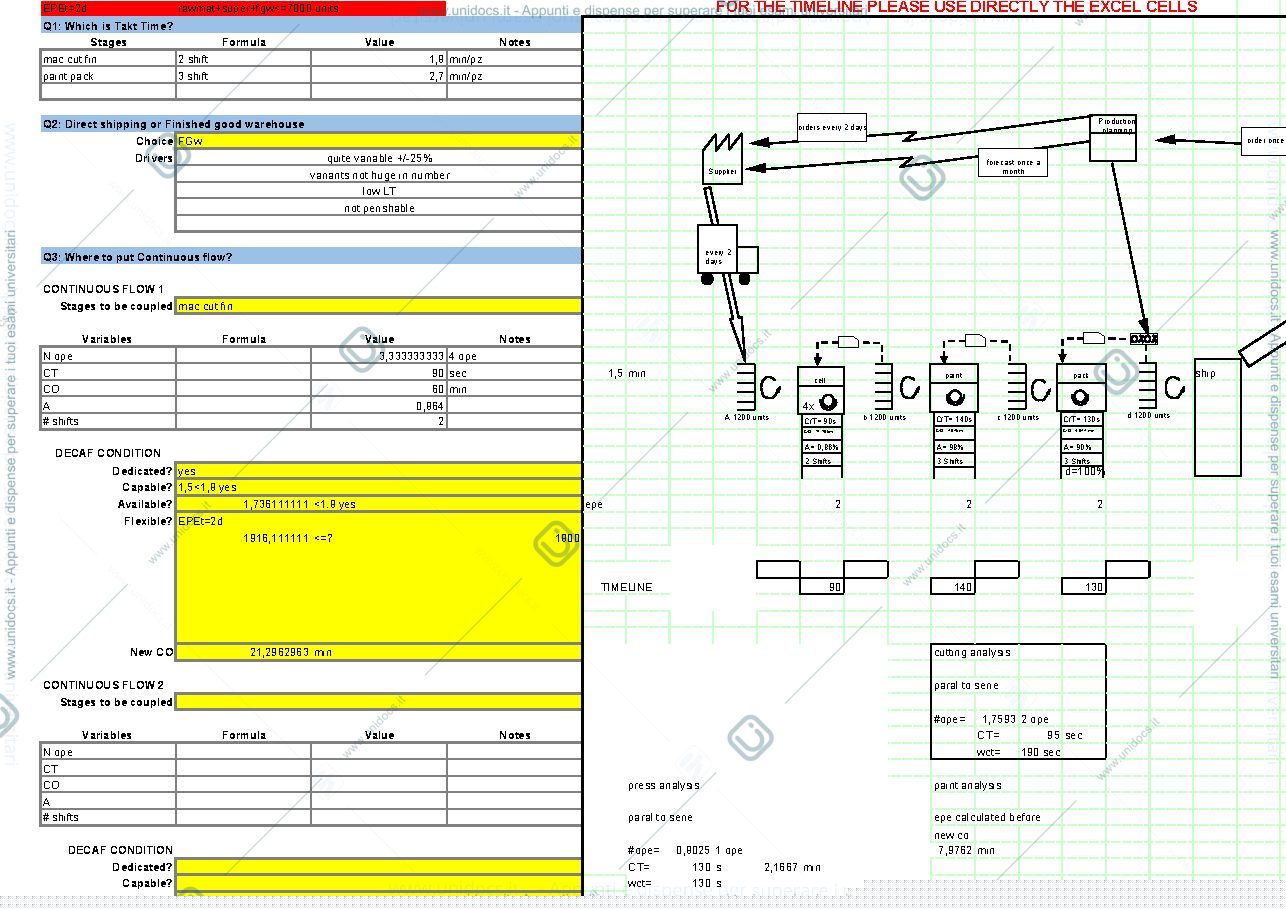
Task: Click the operator icon inside the cell process box
Action: point(827,402)
